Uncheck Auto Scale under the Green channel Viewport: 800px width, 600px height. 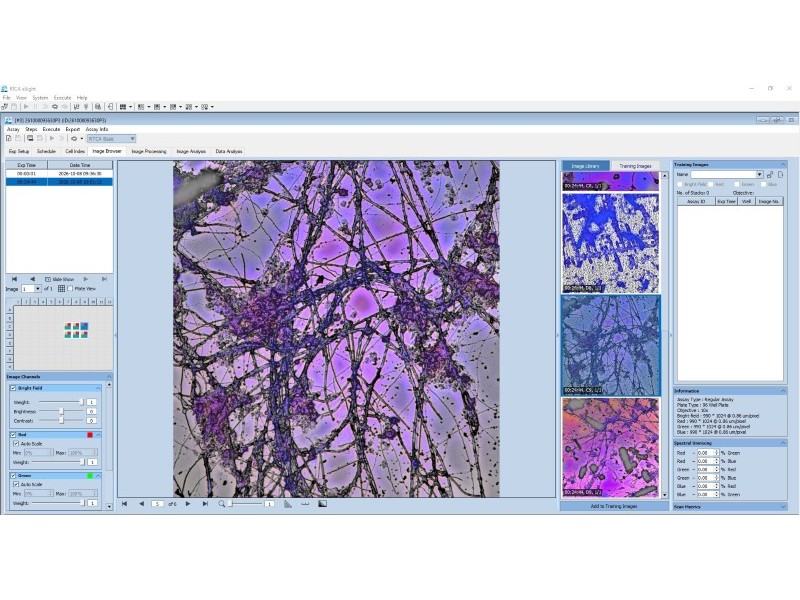(x=16, y=484)
